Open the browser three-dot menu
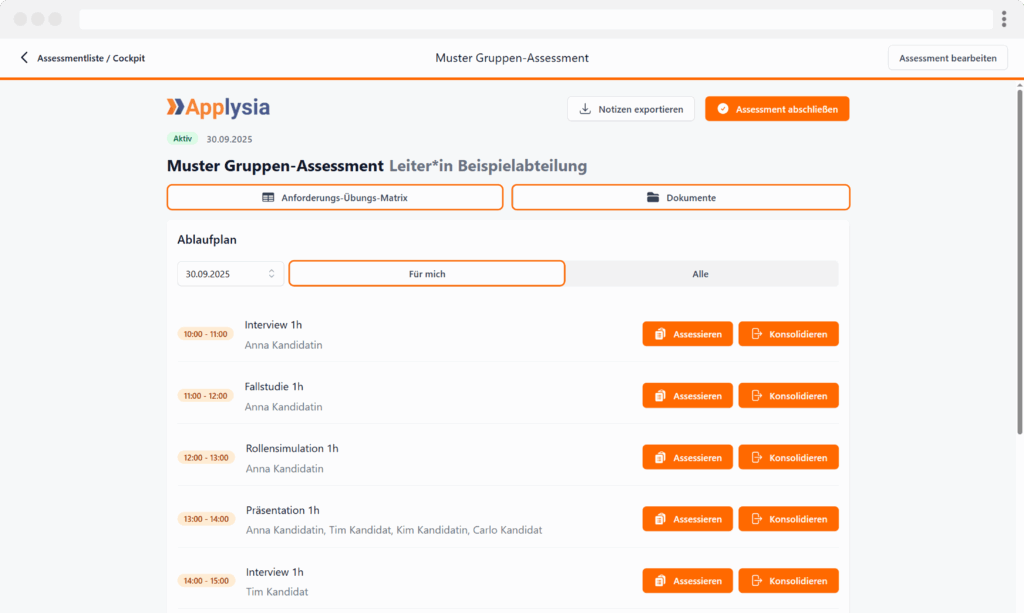This screenshot has height=613, width=1024. (1003, 19)
